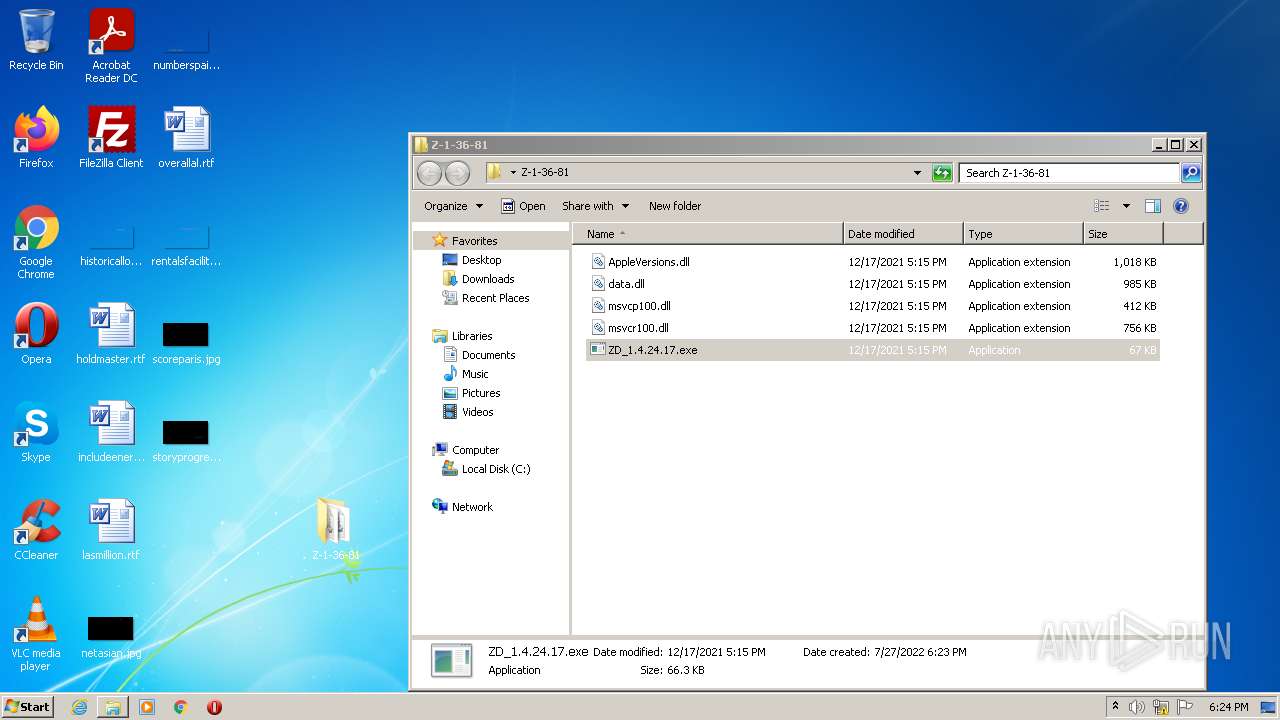Image resolution: width=1280 pixels, height=720 pixels.
Task: Open CCleaner desktop shortcut
Action: click(x=36, y=530)
